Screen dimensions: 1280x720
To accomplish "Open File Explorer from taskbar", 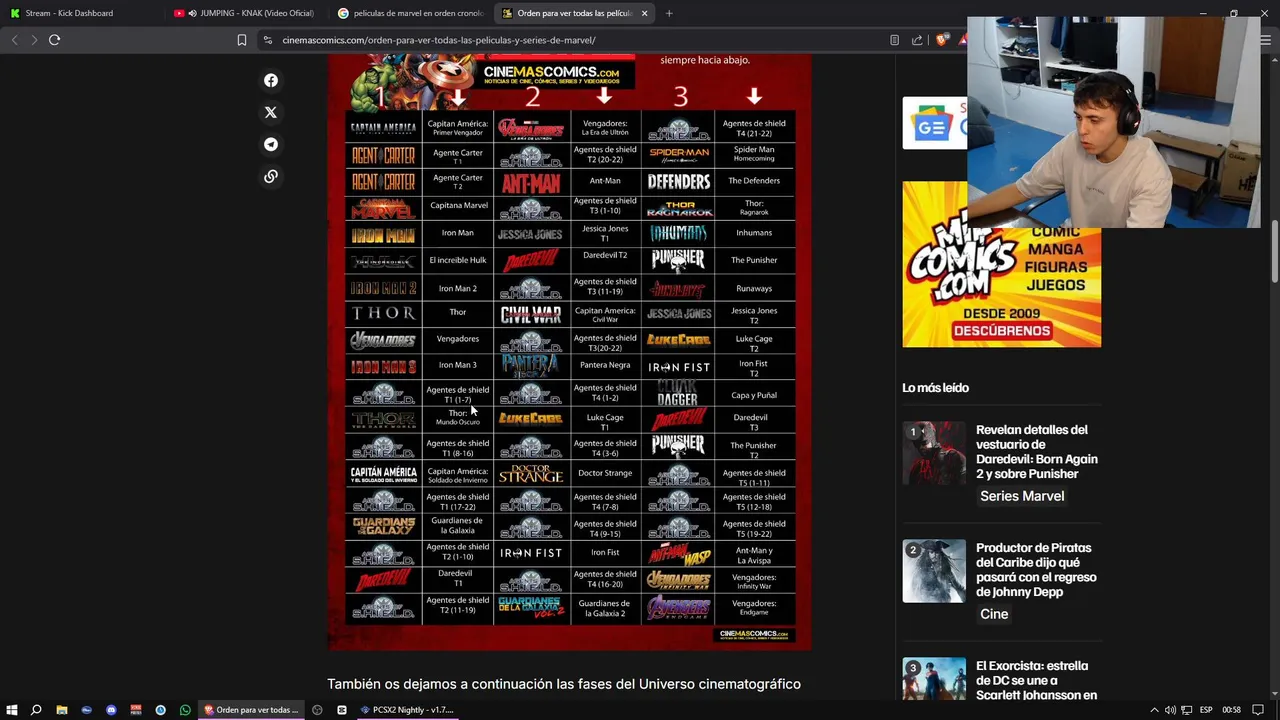I will click(61, 710).
